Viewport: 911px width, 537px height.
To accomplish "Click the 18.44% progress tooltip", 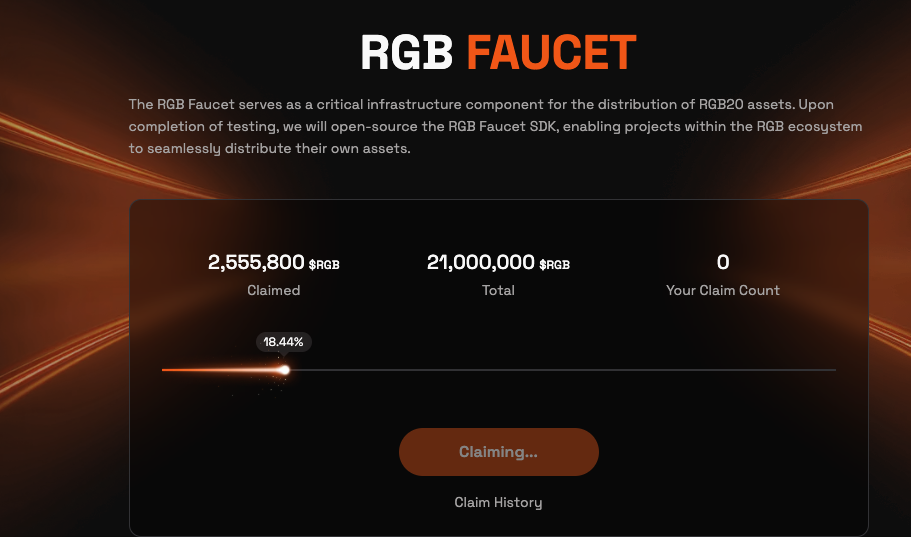I will click(x=284, y=342).
